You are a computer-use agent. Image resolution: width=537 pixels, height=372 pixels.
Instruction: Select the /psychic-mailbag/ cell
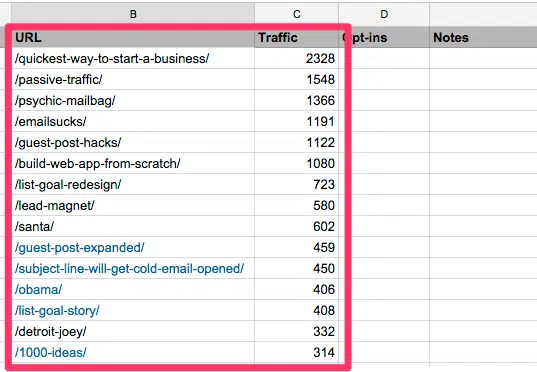[x=133, y=100]
